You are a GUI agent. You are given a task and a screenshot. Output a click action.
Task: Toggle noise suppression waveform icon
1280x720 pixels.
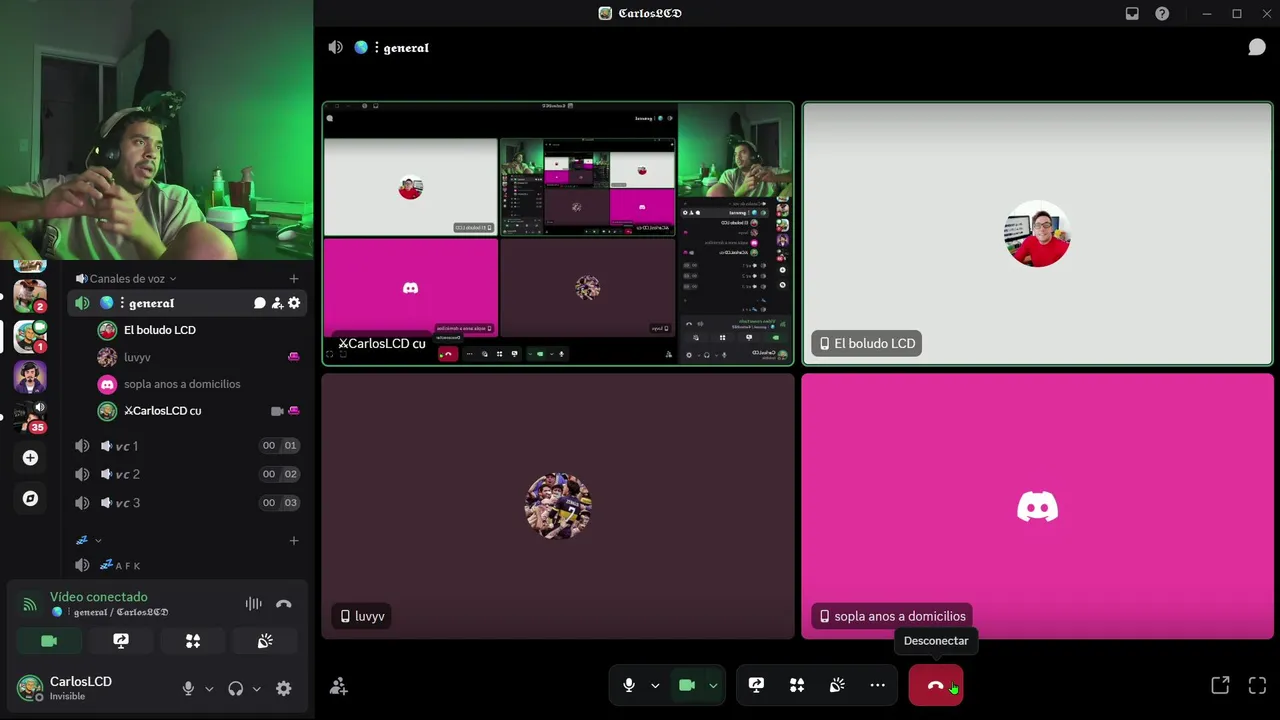click(x=254, y=604)
